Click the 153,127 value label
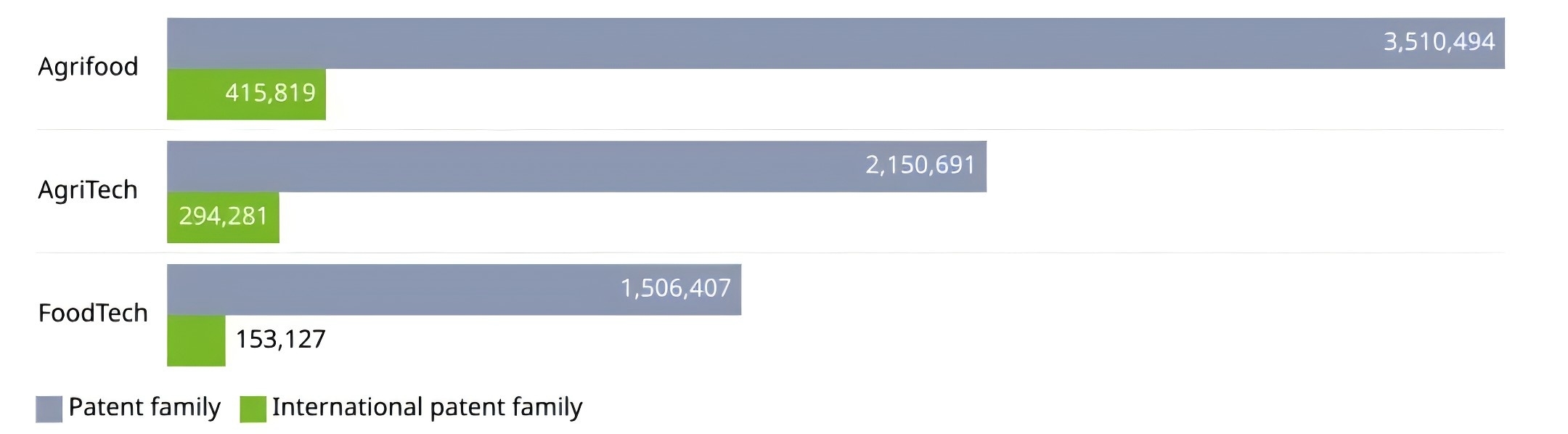Image resolution: width=1568 pixels, height=434 pixels. point(281,340)
